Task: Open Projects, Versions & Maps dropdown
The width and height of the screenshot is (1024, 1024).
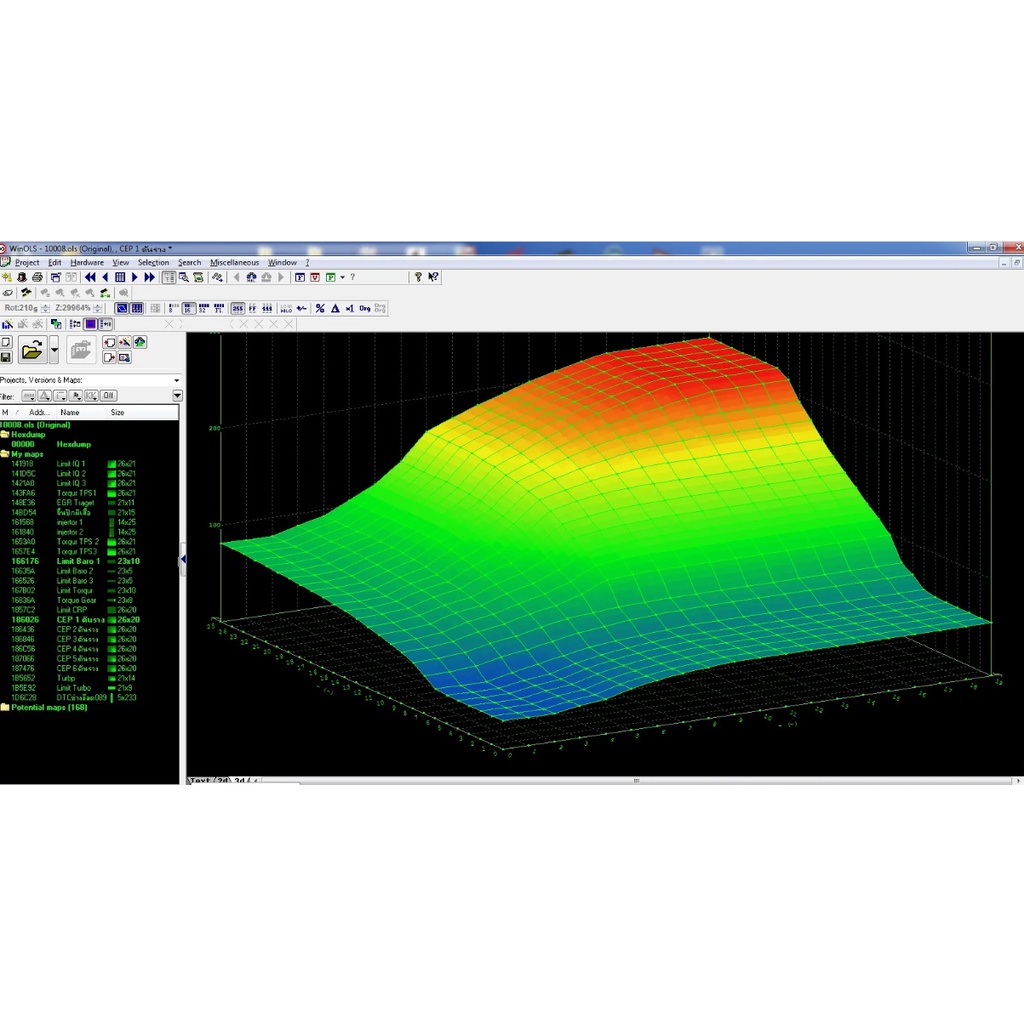Action: click(x=177, y=380)
